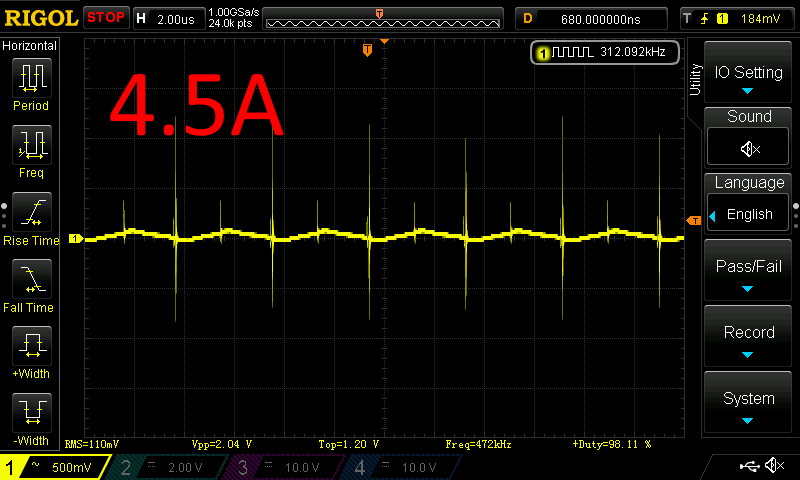
Task: Click the left panel page indicator dots
Action: click(x=4, y=216)
